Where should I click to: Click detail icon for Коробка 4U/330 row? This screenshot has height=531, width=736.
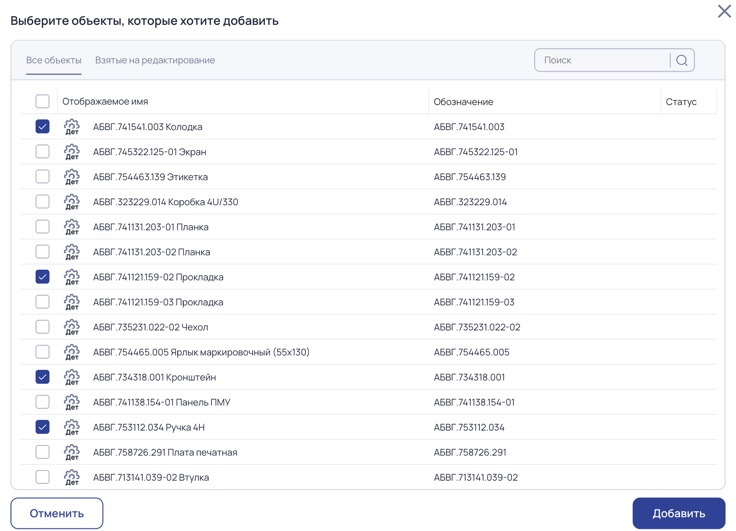[x=72, y=202]
